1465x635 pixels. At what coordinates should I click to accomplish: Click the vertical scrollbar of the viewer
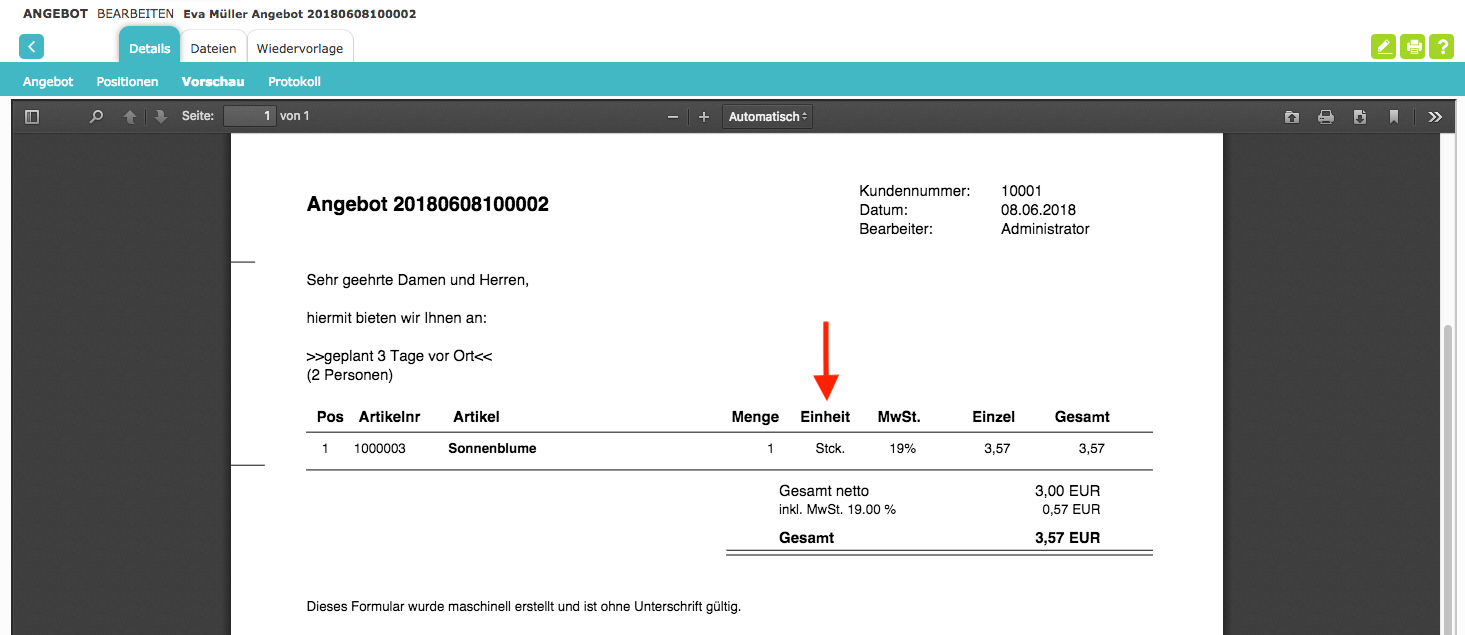pos(1450,480)
